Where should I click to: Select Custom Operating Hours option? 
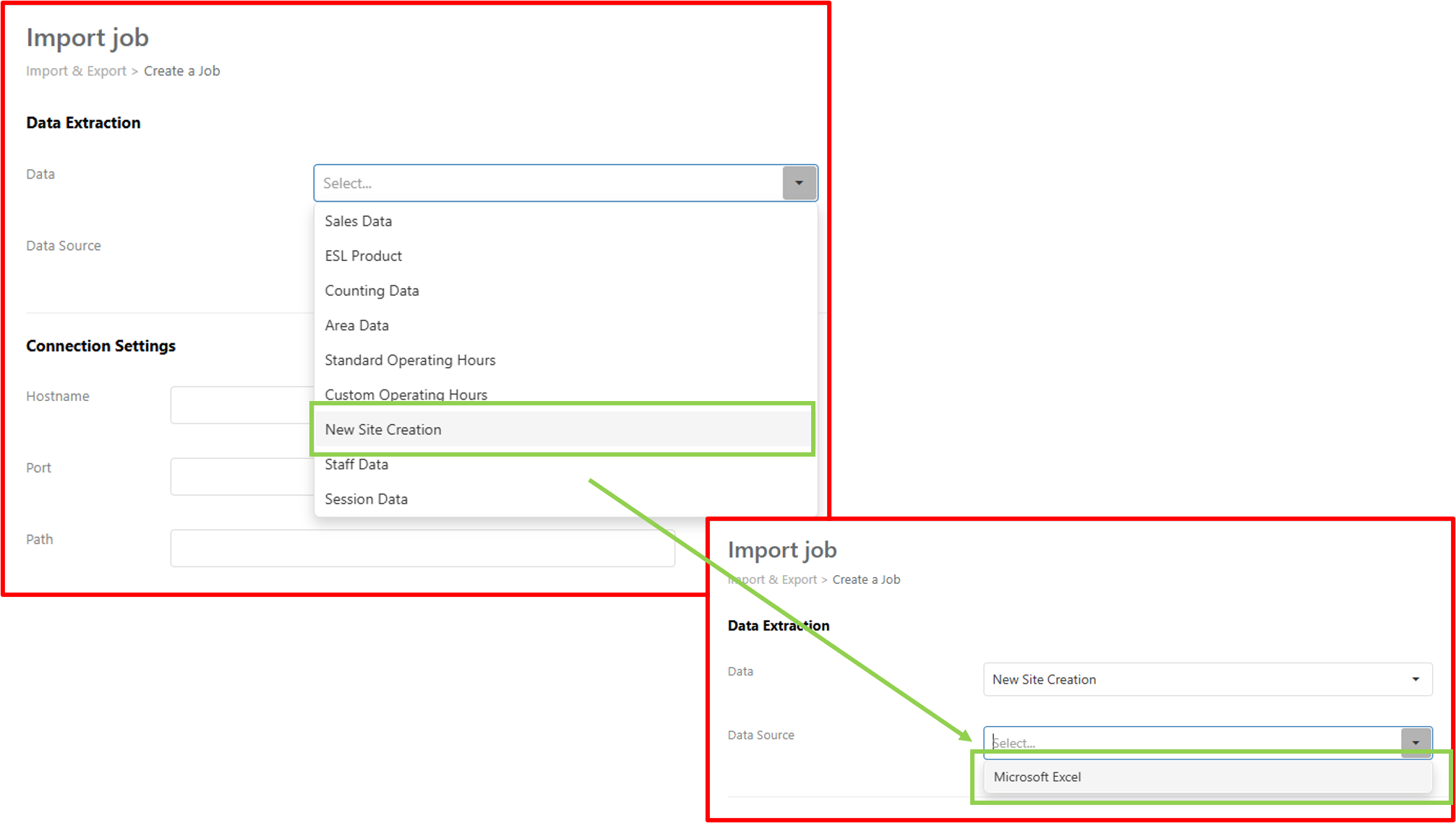pyautogui.click(x=406, y=394)
